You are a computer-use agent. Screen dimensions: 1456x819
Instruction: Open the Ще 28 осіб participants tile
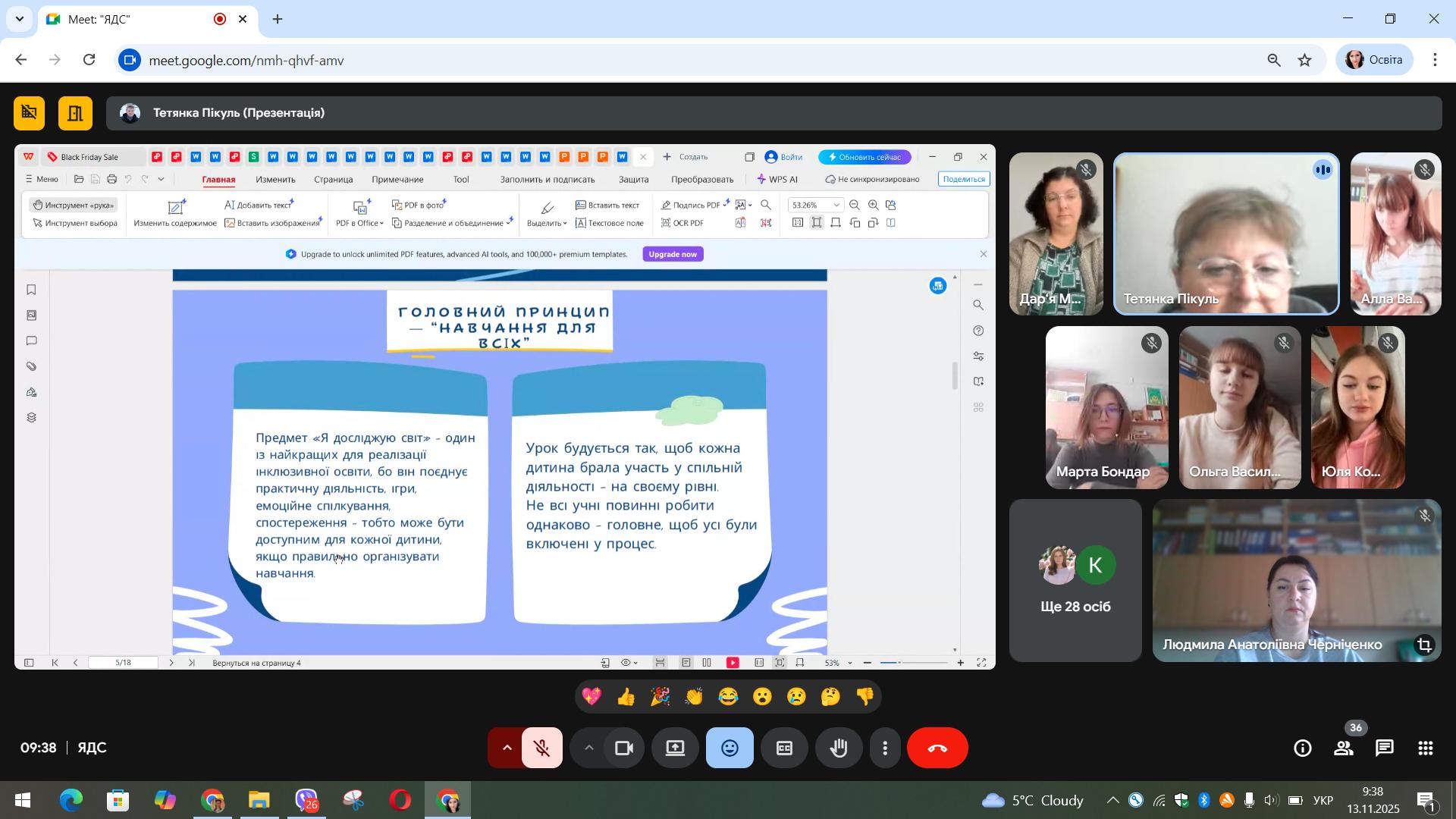point(1075,580)
